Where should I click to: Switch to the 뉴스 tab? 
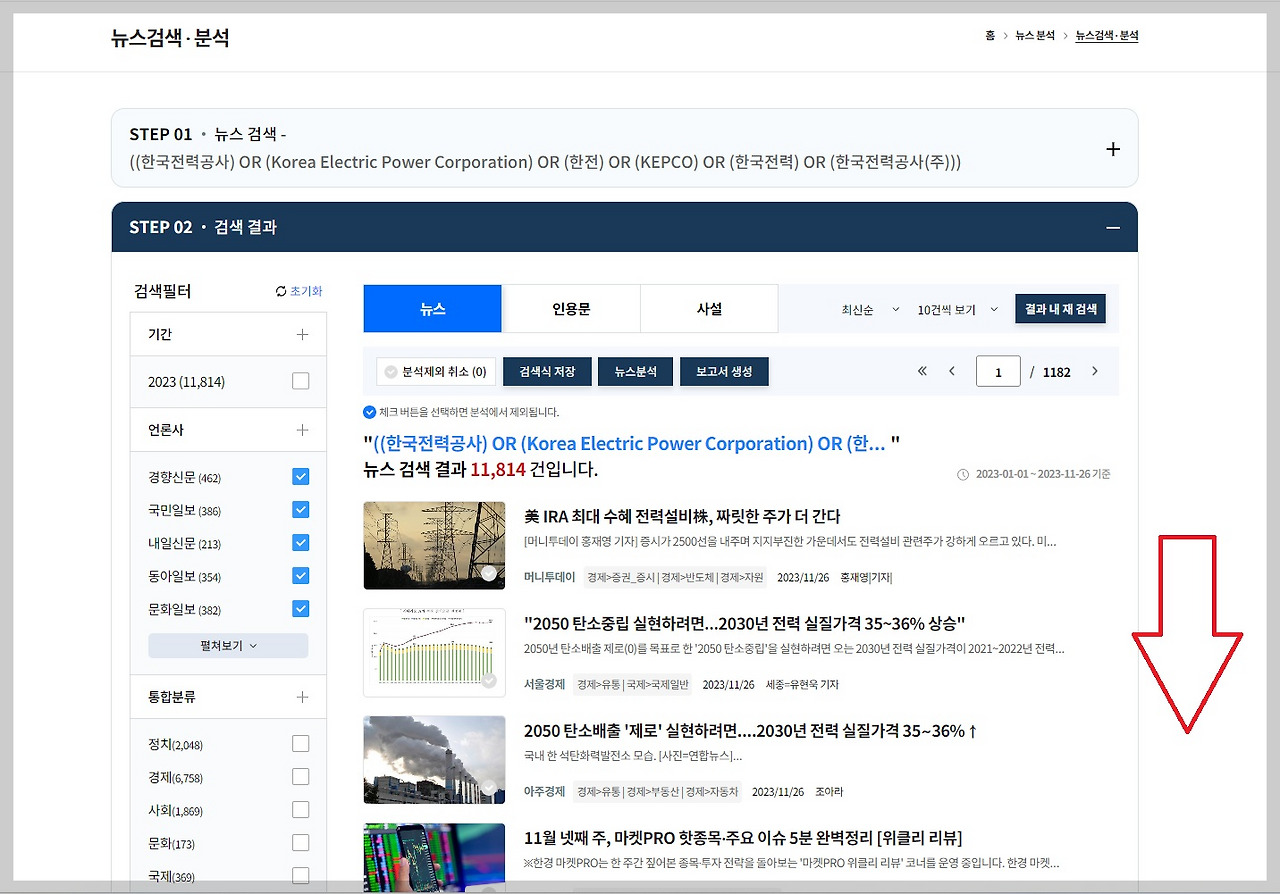[432, 309]
